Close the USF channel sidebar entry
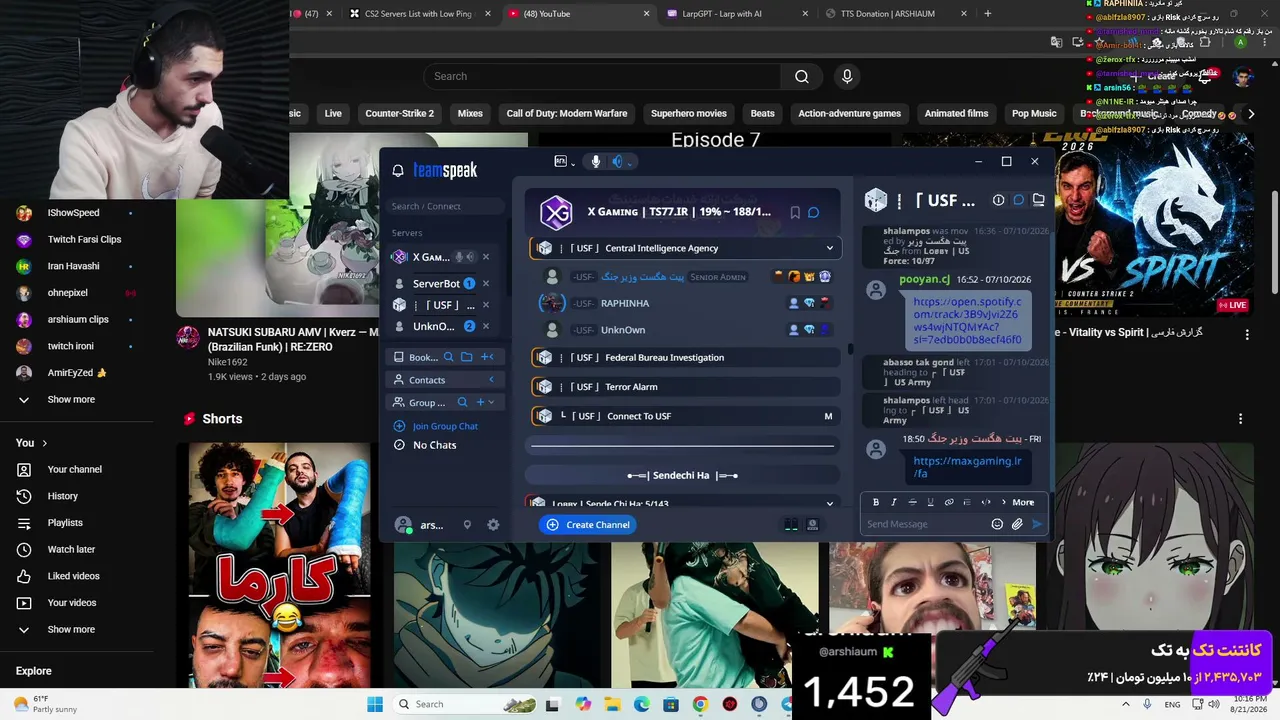This screenshot has height=720, width=1280. pyautogui.click(x=486, y=305)
